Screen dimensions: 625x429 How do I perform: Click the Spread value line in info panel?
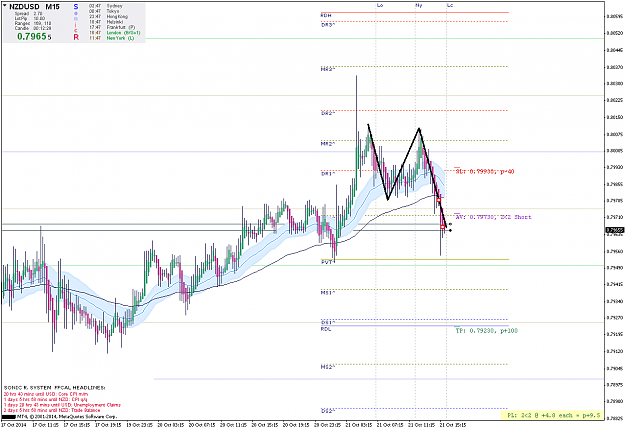[28, 14]
